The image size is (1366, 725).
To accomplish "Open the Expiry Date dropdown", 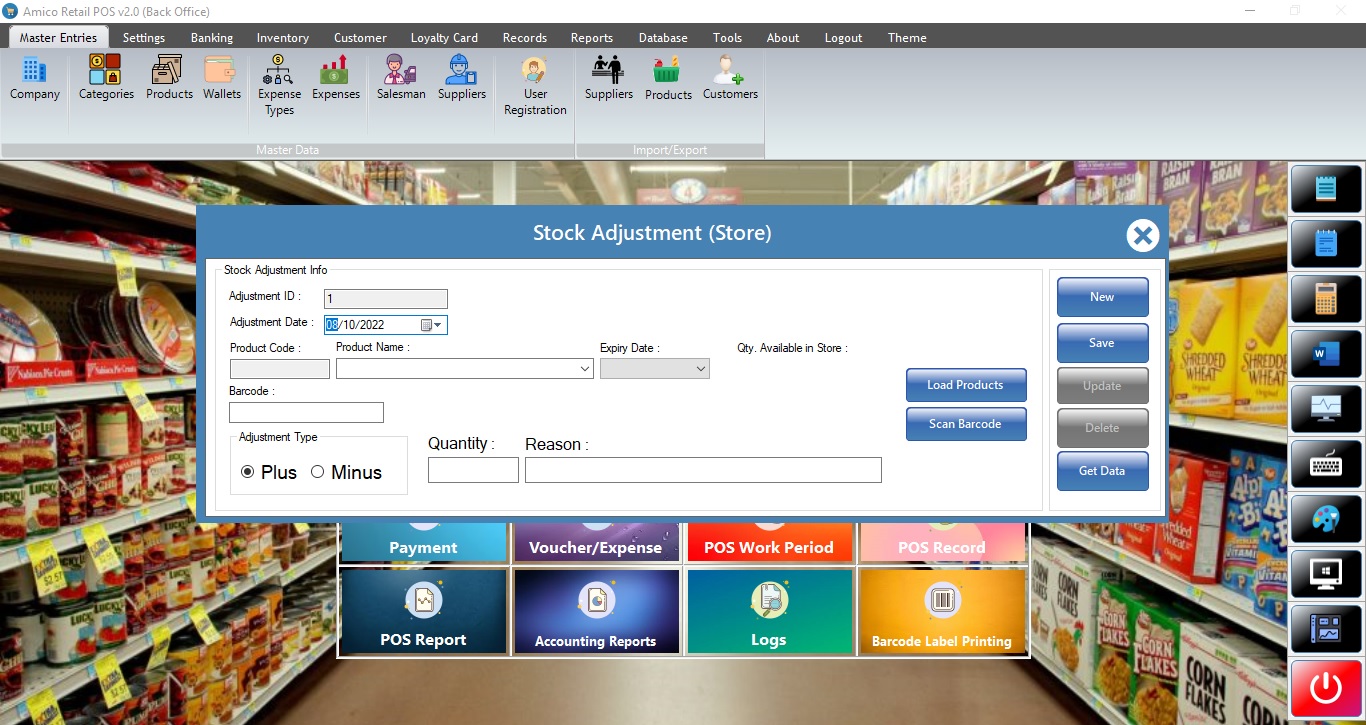I will (x=701, y=369).
